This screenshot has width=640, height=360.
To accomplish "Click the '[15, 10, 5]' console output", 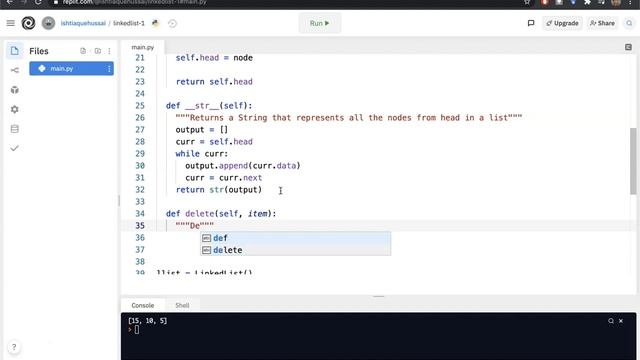I will (147, 321).
